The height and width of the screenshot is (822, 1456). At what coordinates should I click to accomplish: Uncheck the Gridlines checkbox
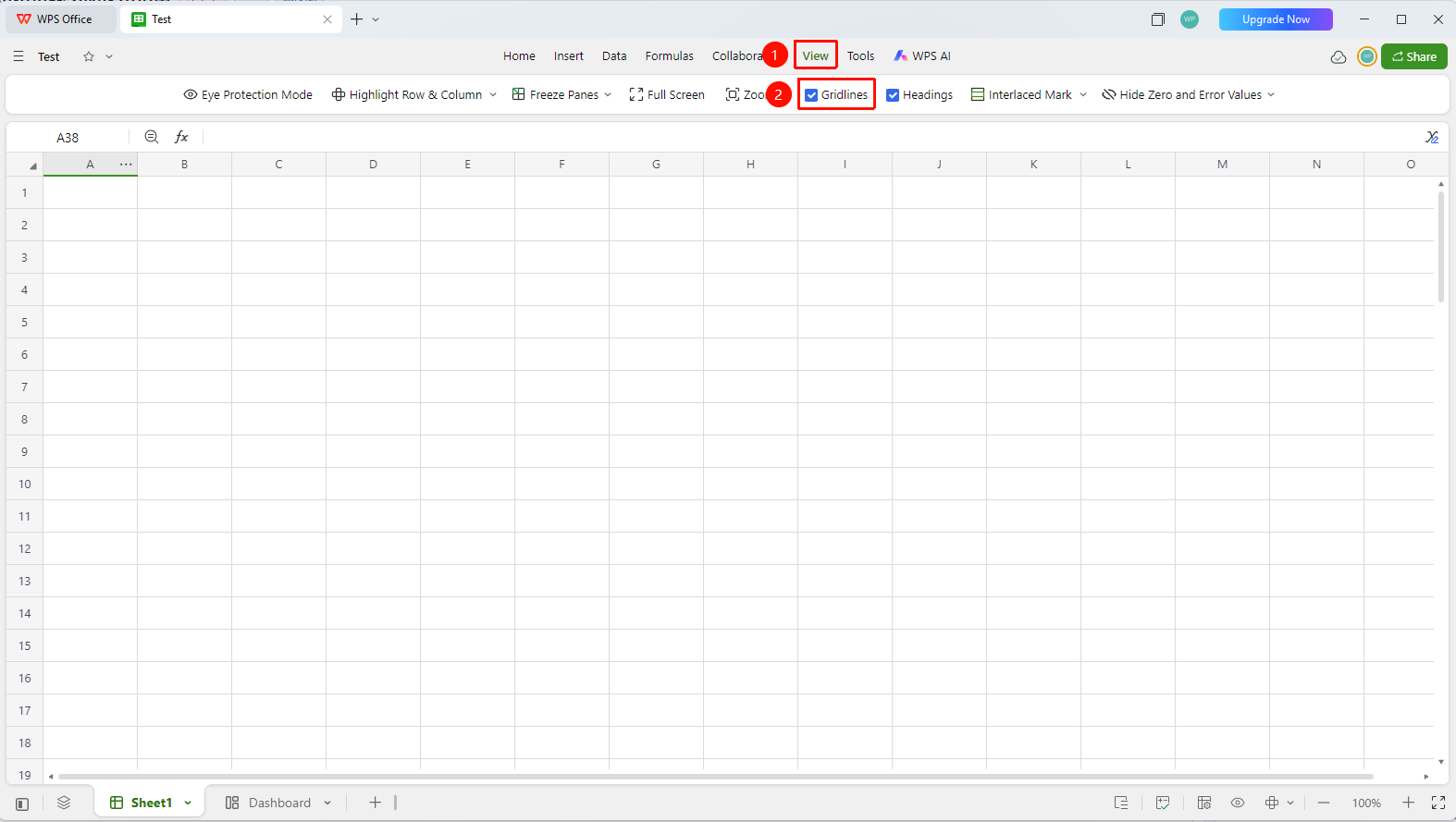[x=811, y=95]
